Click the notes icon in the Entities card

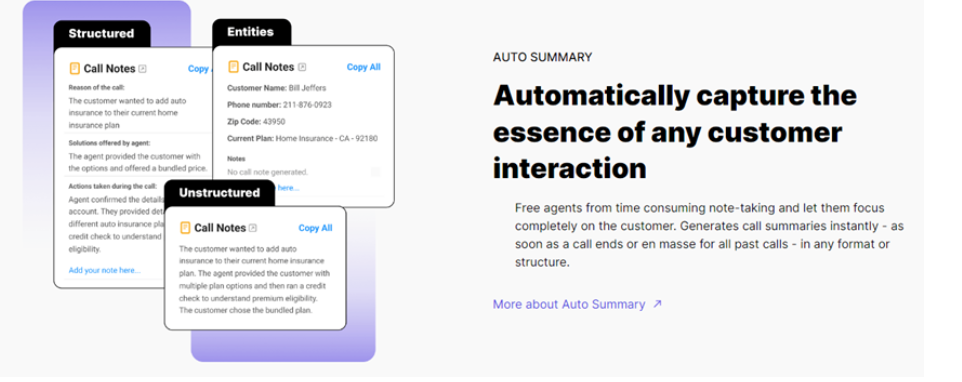(x=233, y=67)
